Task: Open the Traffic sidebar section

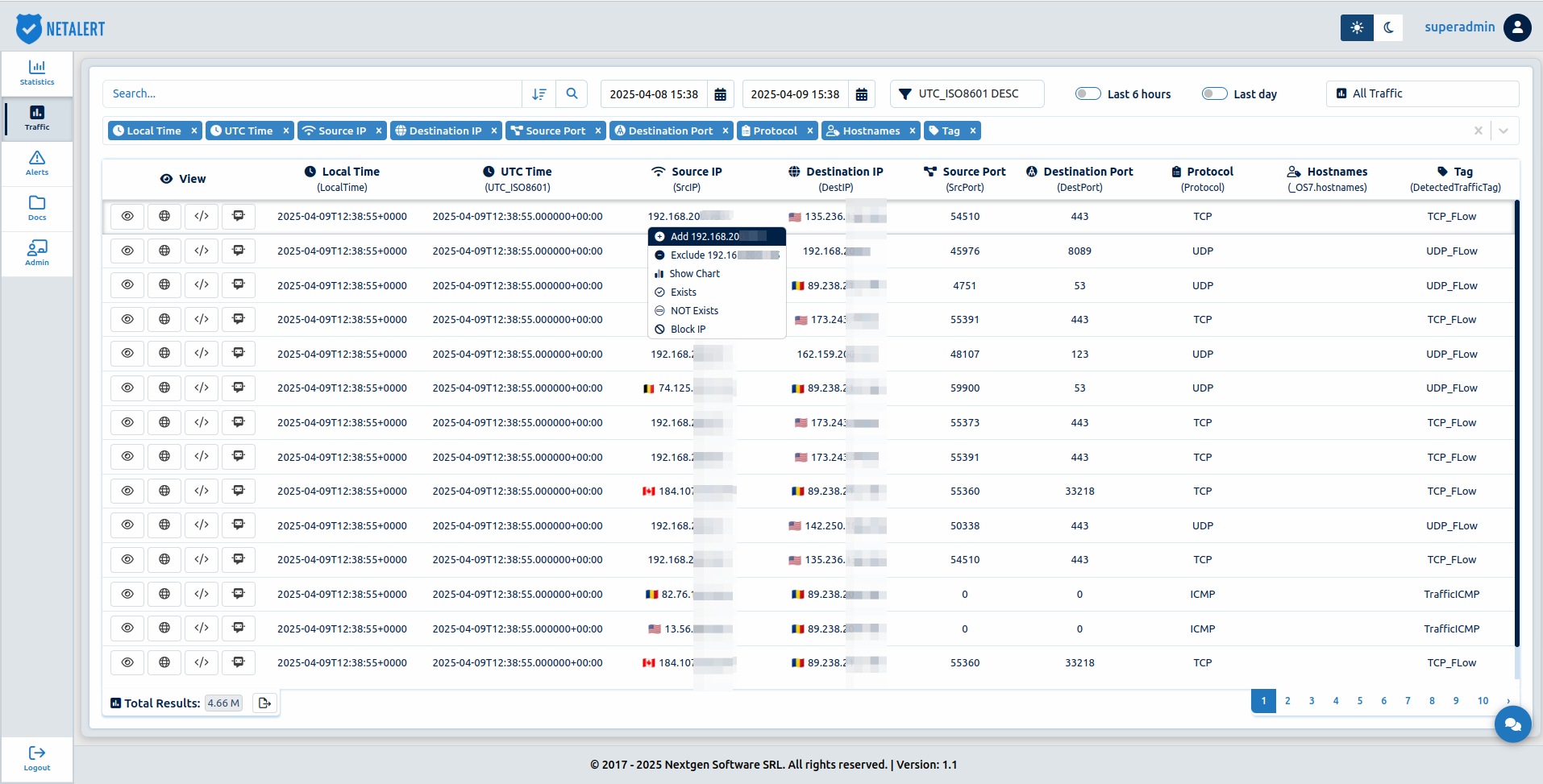Action: (x=37, y=118)
